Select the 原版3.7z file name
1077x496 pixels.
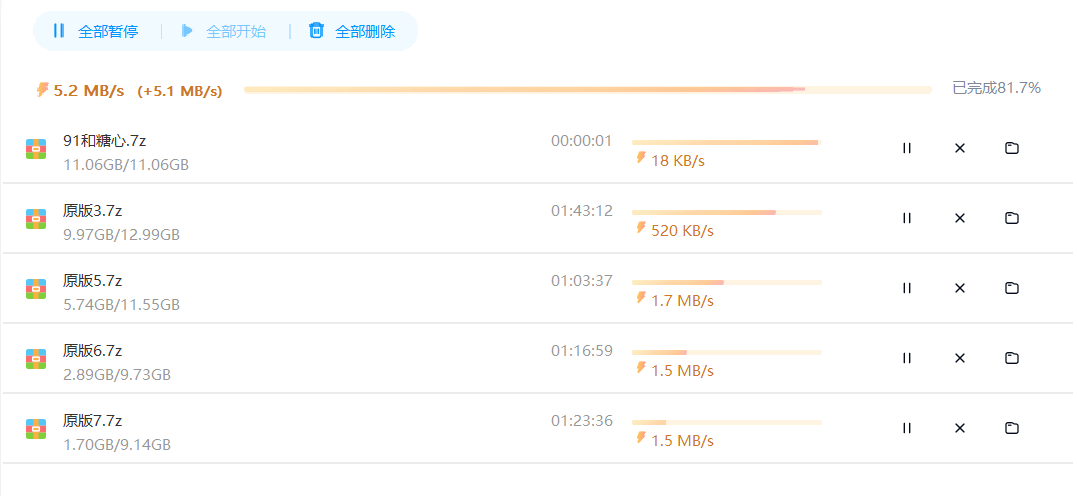click(x=93, y=210)
